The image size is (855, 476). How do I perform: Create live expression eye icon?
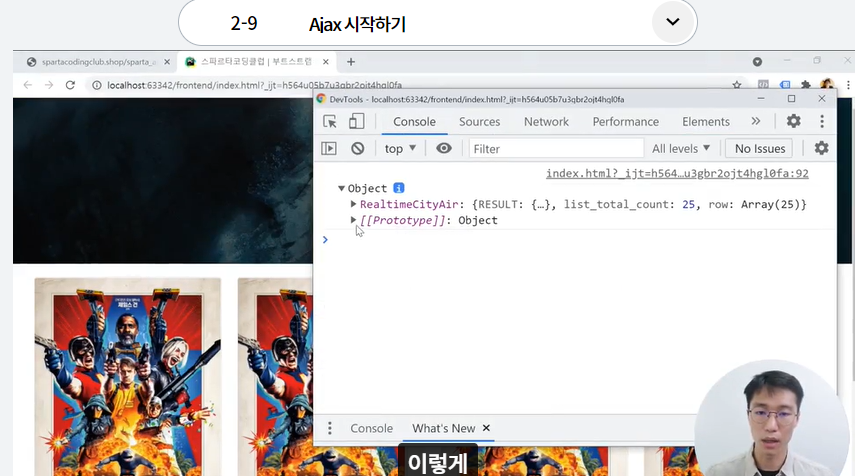point(444,148)
